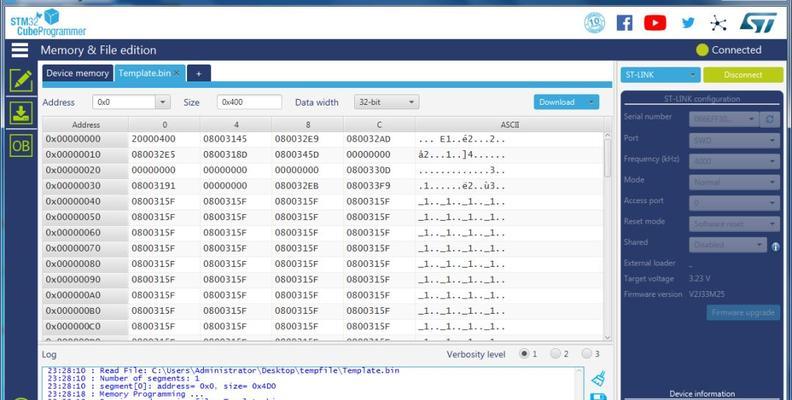Open the Shared dropdown
Screen dimensions: 792x400
tap(728, 244)
